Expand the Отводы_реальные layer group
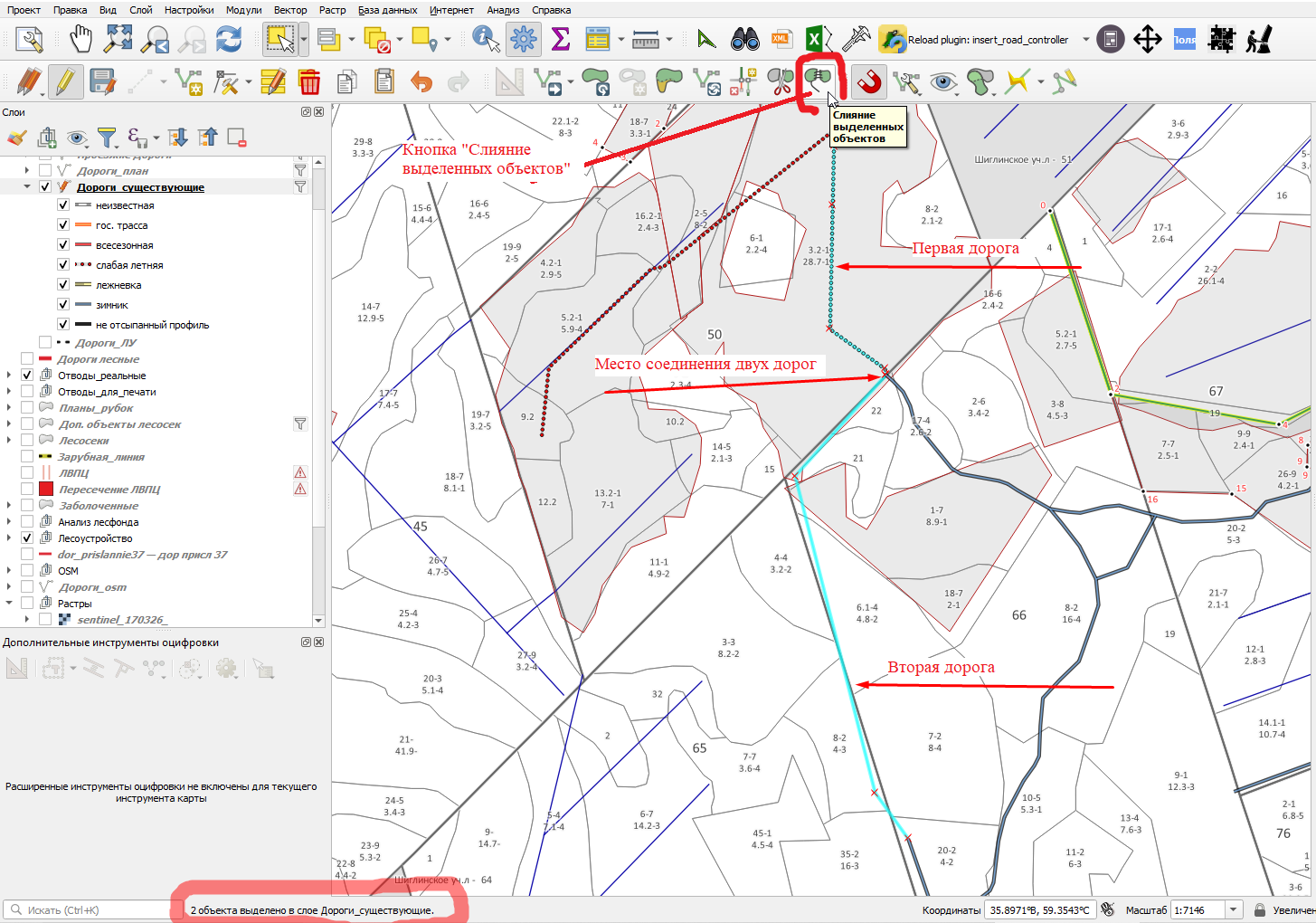Viewport: 1316px width, 923px height. pos(10,376)
